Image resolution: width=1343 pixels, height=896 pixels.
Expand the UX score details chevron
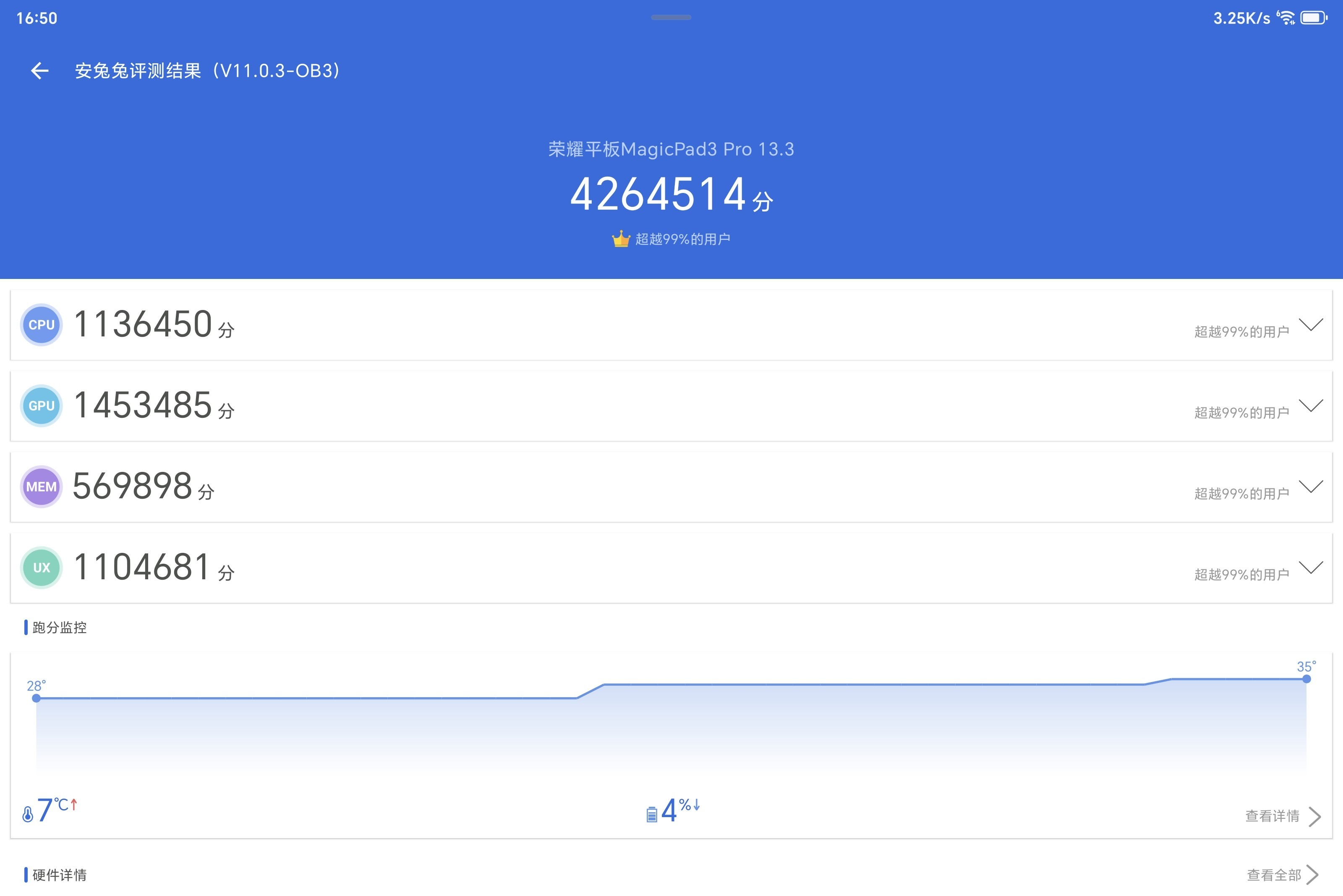pos(1311,567)
